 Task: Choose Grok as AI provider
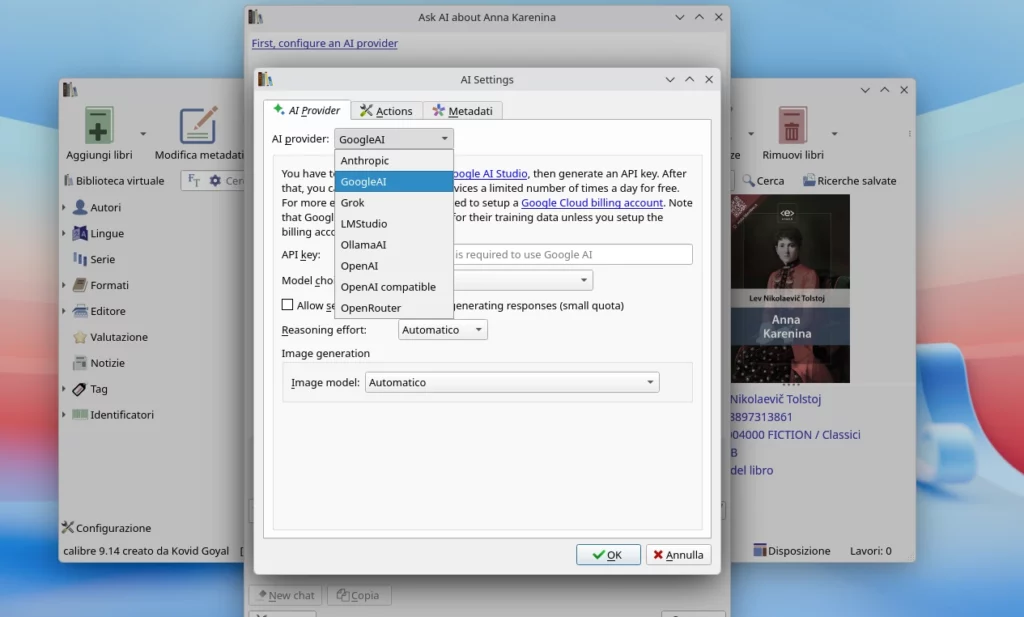tap(393, 202)
